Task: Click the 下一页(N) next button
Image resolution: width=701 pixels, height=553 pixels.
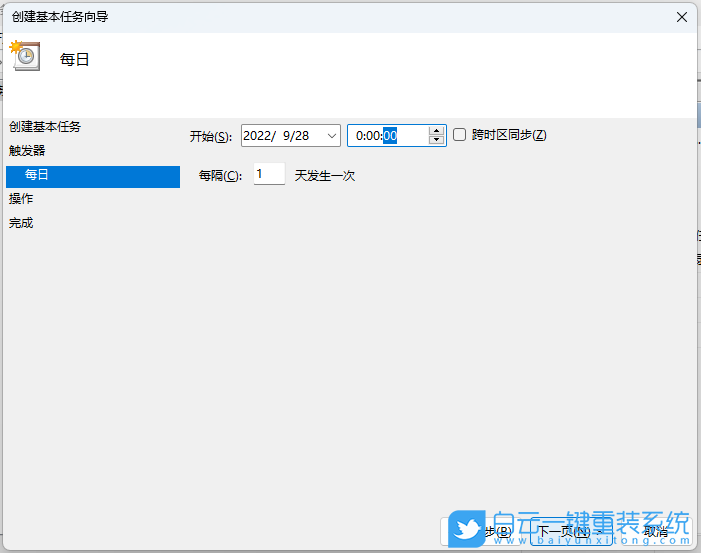Action: point(571,532)
